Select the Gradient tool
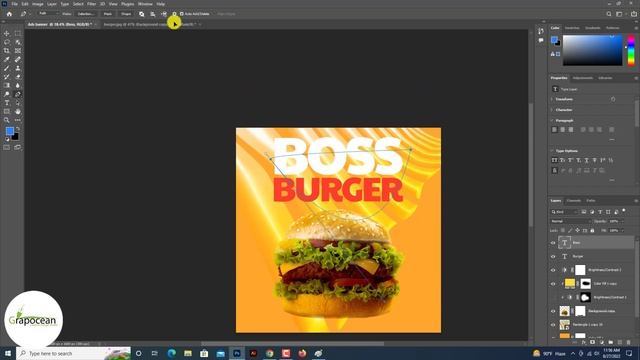Viewport: 640px width, 360px height. [x=7, y=85]
